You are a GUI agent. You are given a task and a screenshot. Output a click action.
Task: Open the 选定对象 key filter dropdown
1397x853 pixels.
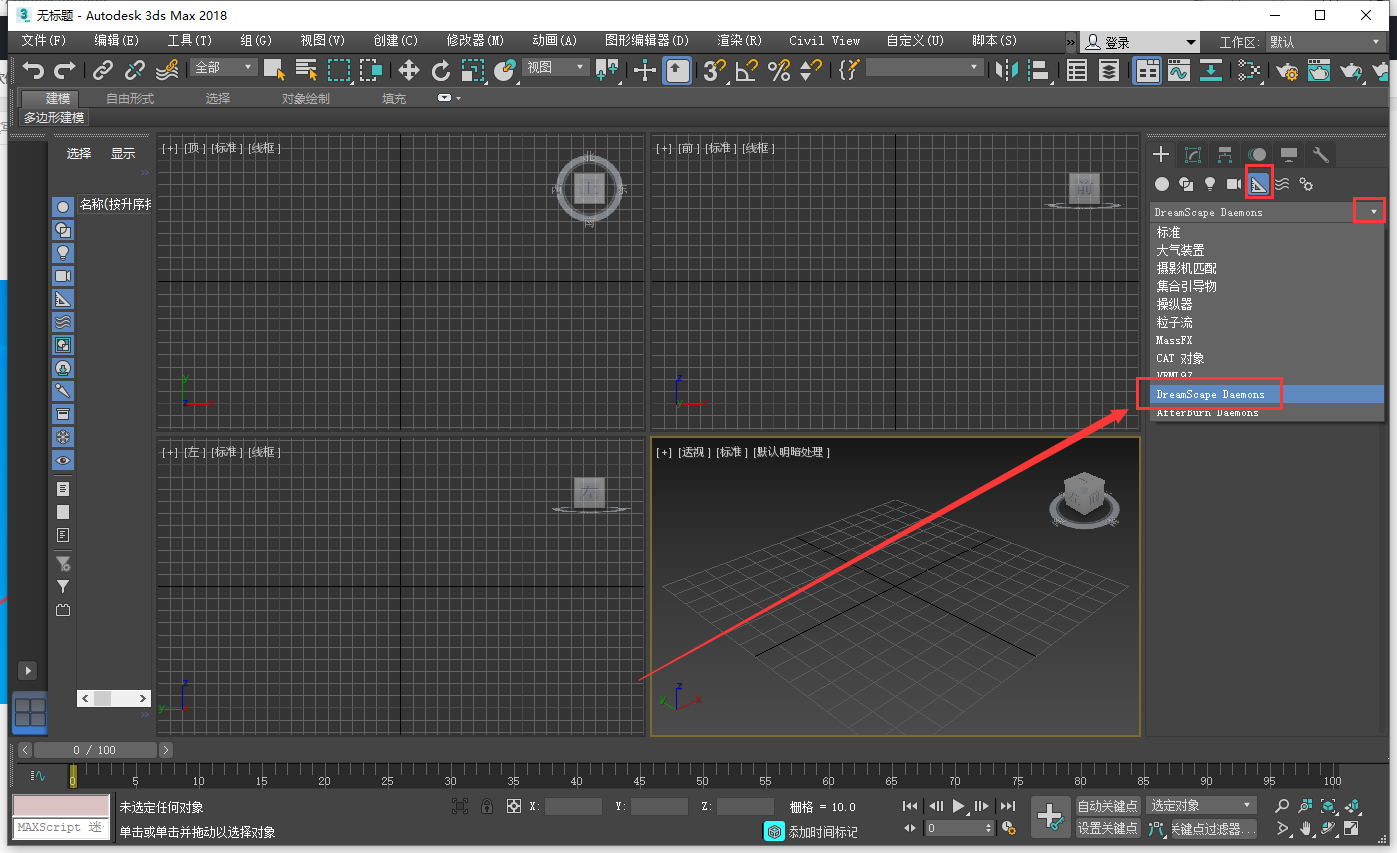pyautogui.click(x=1200, y=805)
